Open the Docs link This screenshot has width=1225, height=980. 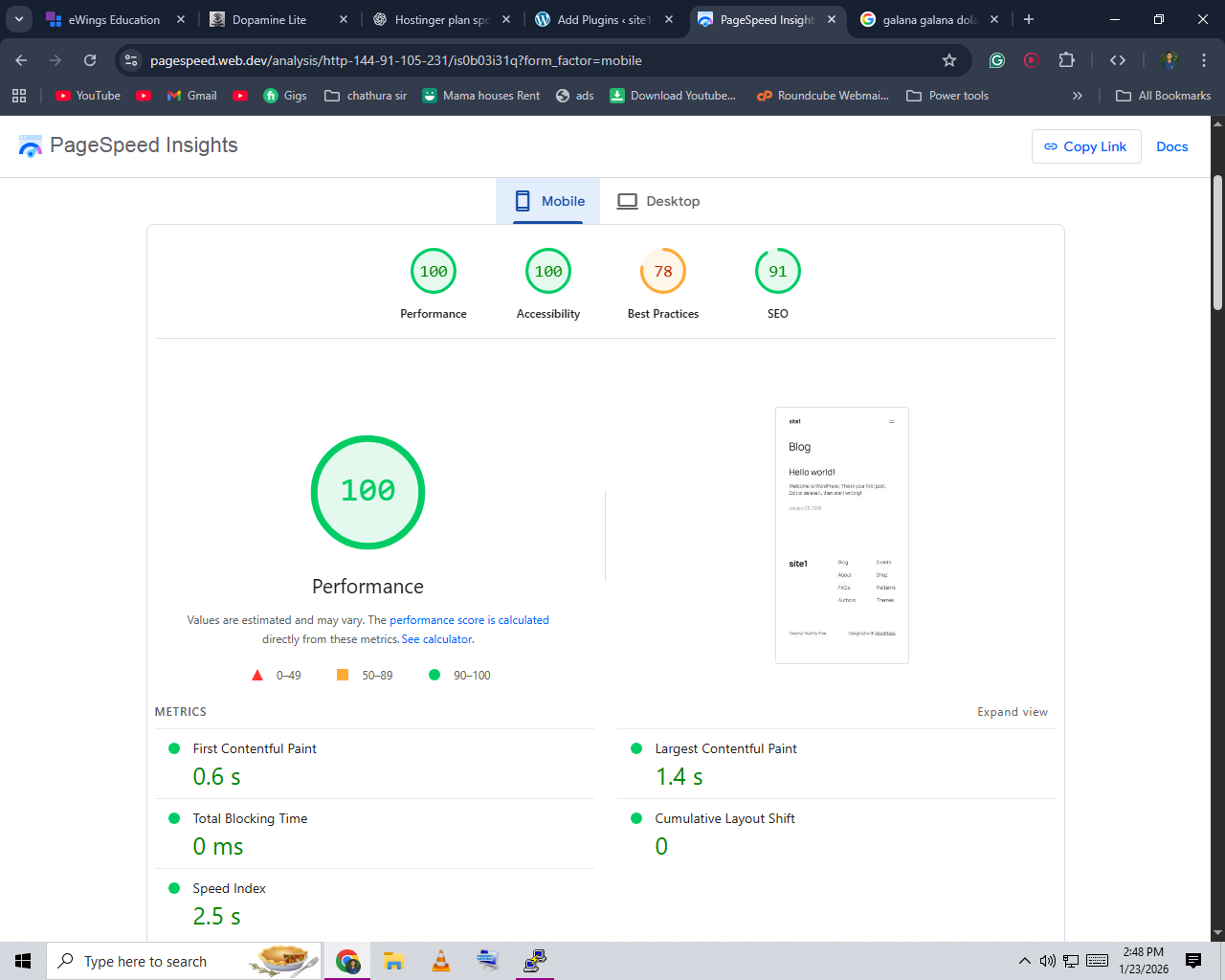point(1172,146)
